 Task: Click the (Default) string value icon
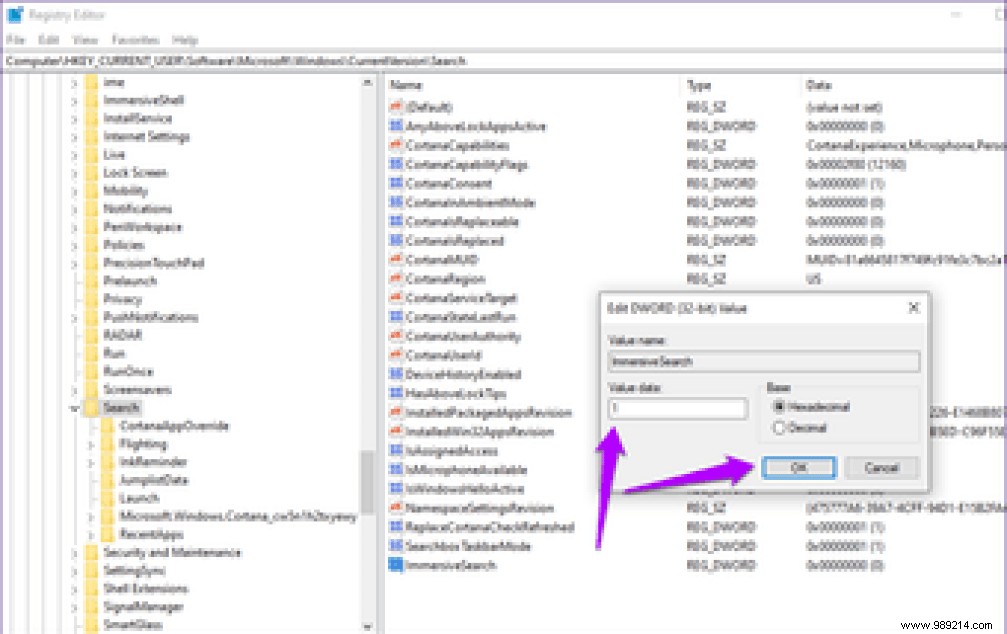pyautogui.click(x=395, y=107)
